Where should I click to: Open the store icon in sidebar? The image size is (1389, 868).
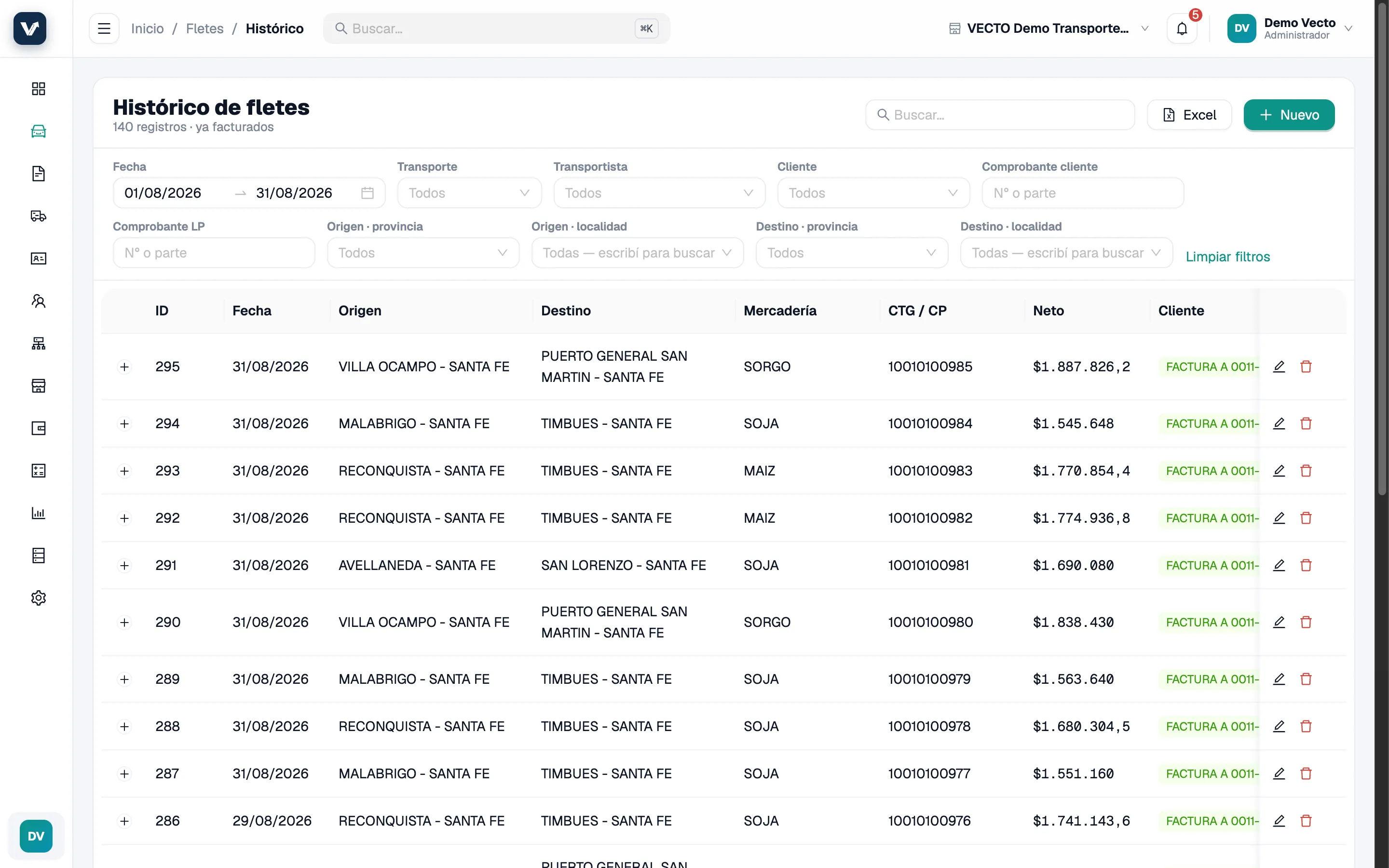[x=39, y=386]
